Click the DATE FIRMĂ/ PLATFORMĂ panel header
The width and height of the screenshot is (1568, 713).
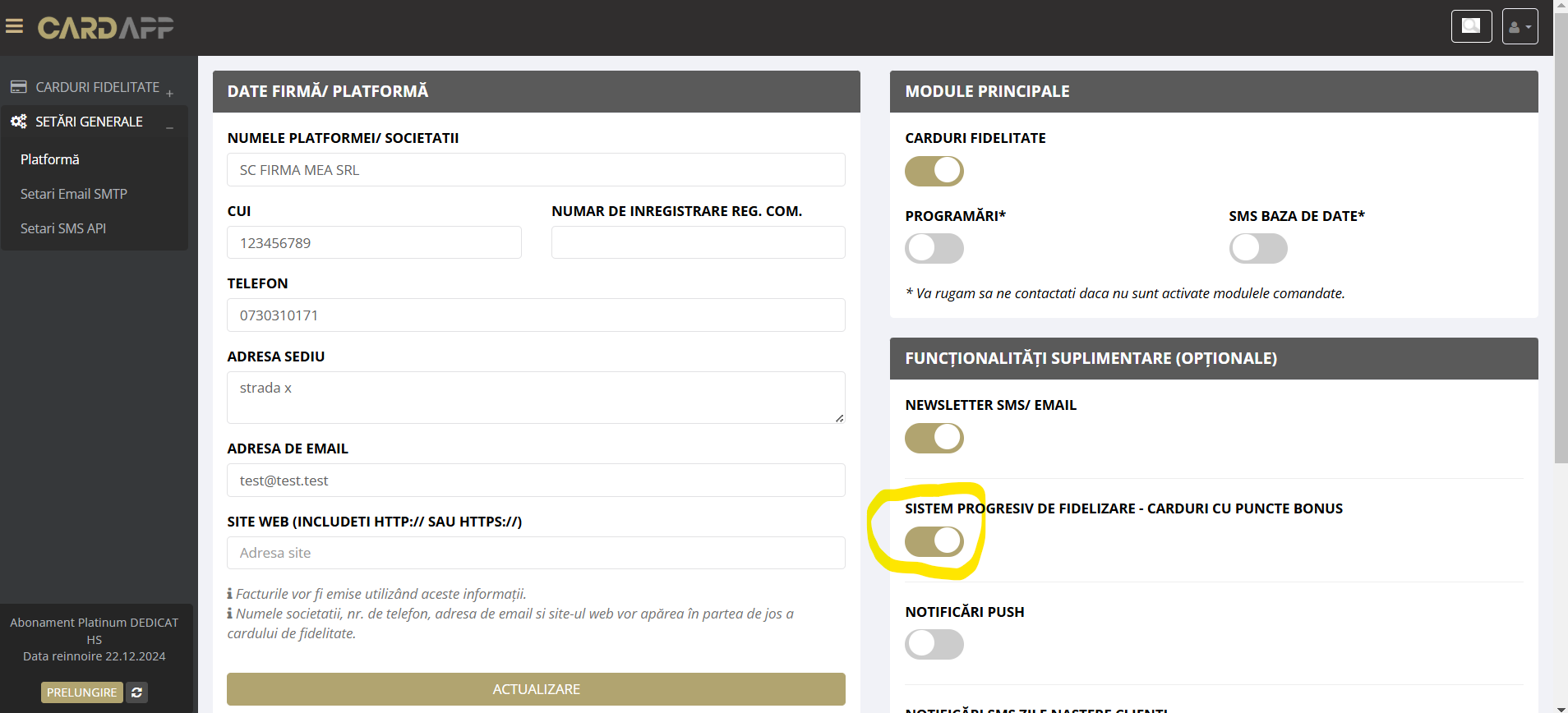[x=536, y=91]
